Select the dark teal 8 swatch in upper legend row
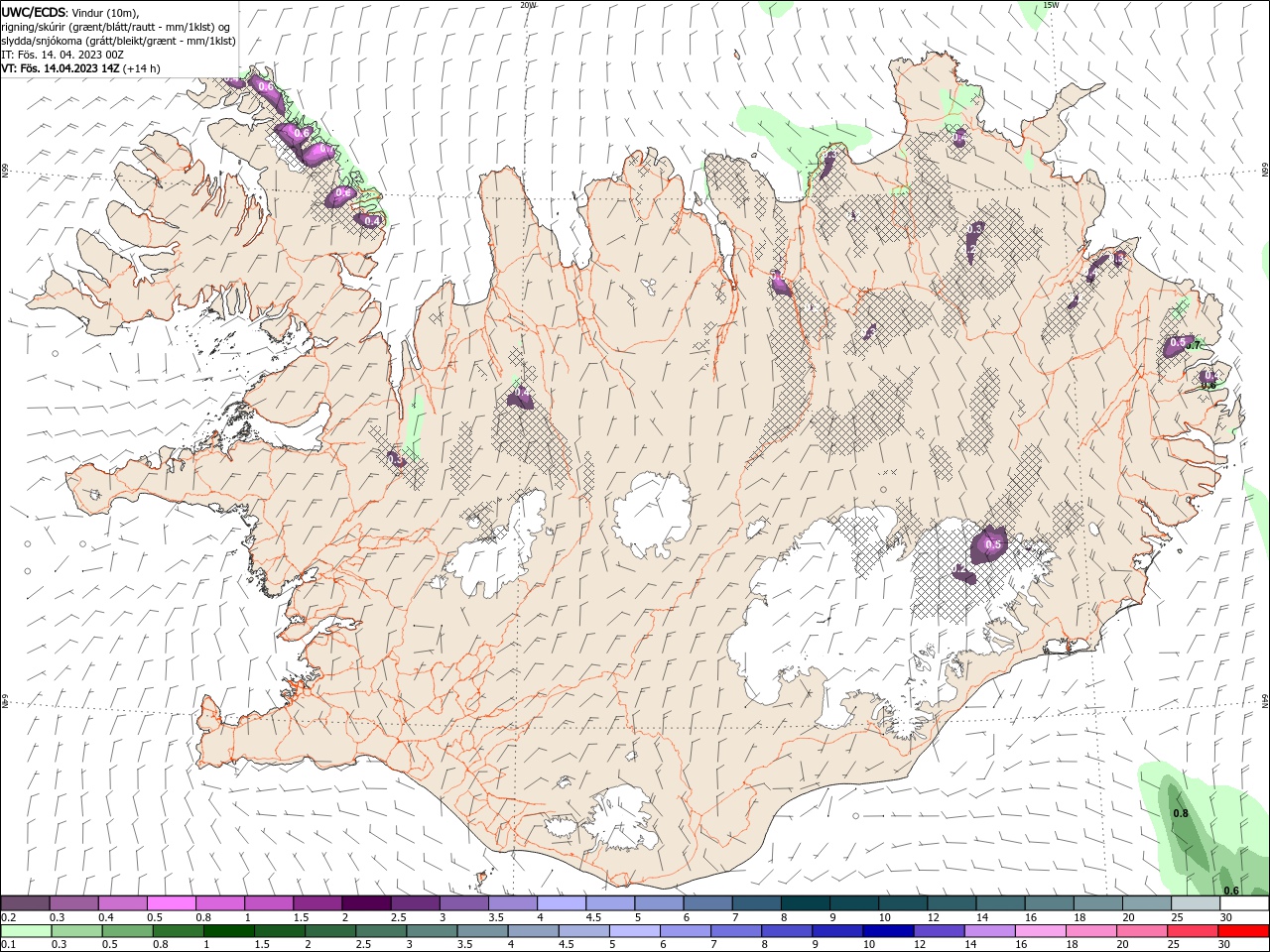 click(806, 903)
